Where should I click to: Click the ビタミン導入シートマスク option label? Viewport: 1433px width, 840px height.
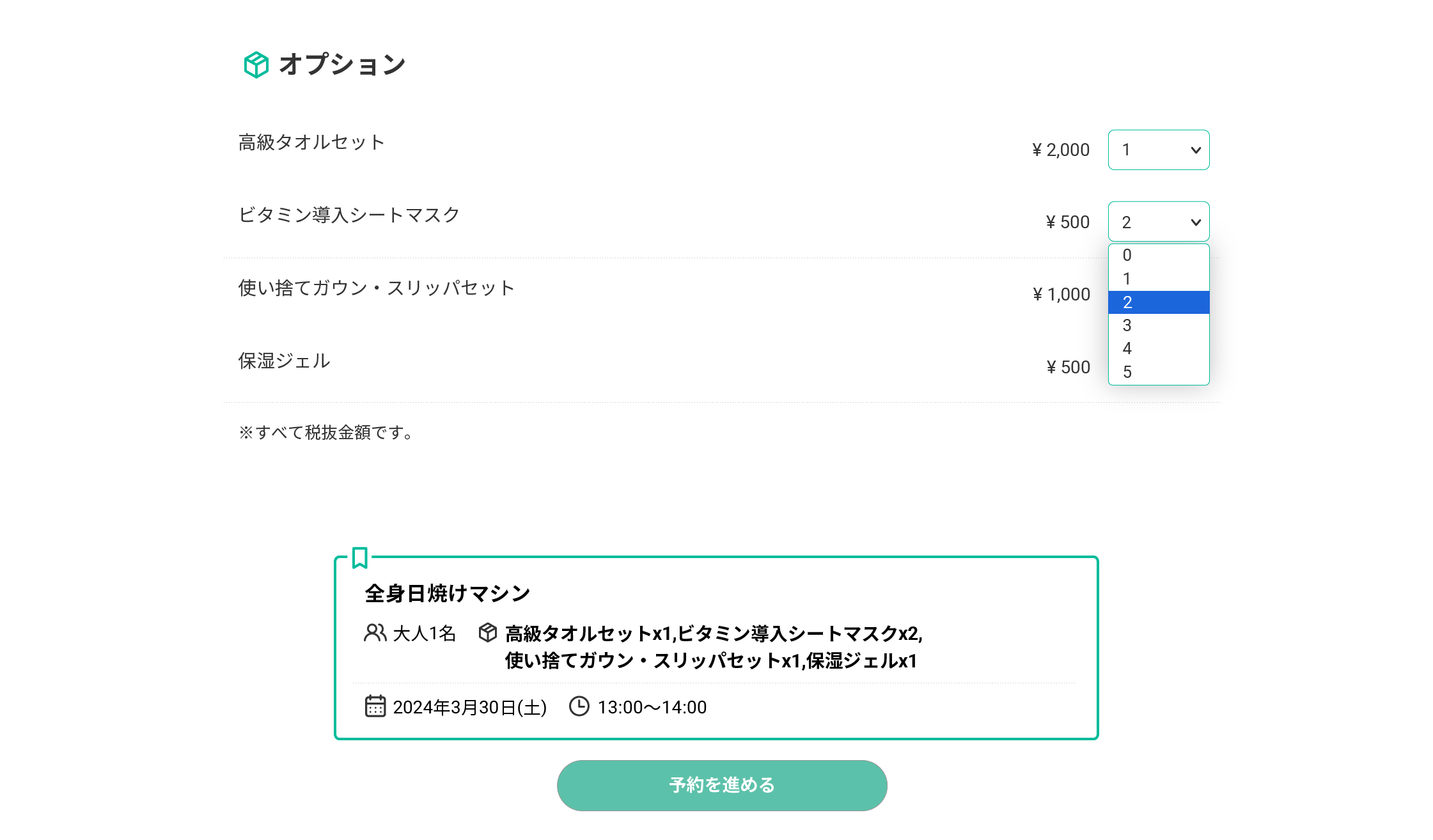[348, 215]
